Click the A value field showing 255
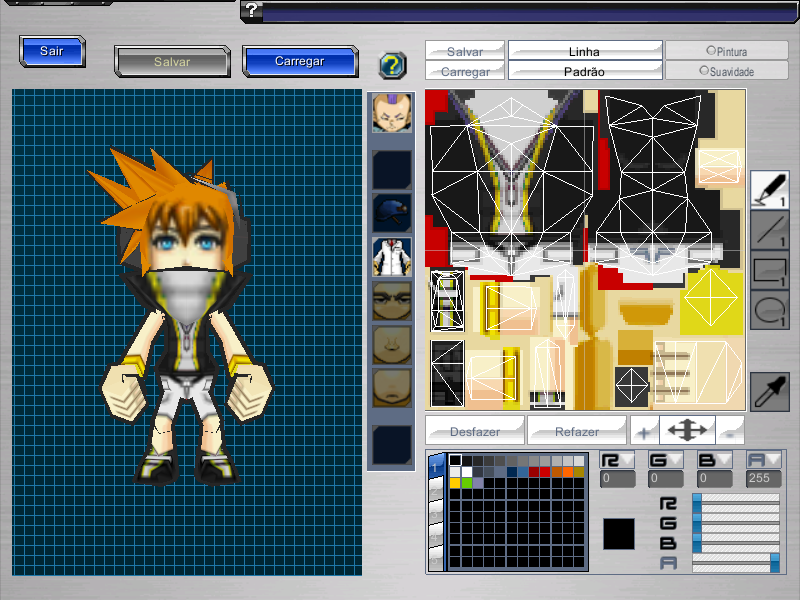Image resolution: width=800 pixels, height=600 pixels. (763, 479)
